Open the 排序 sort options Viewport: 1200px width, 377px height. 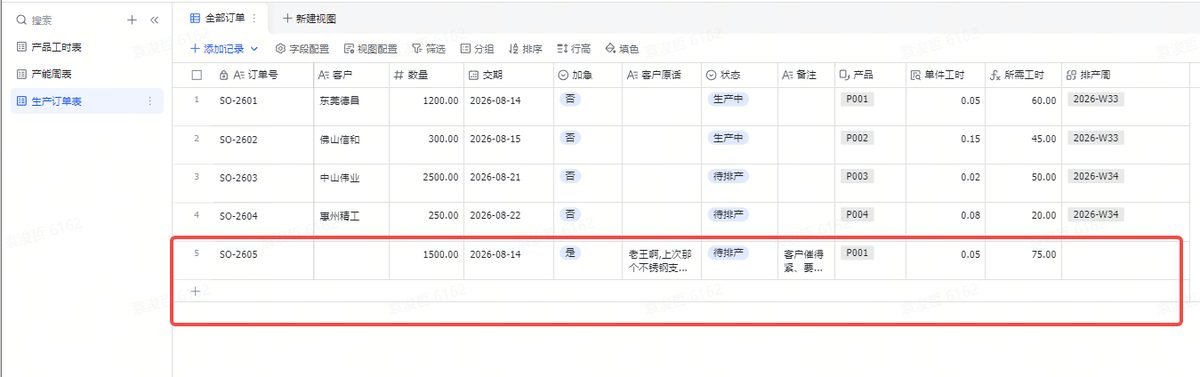[525, 48]
